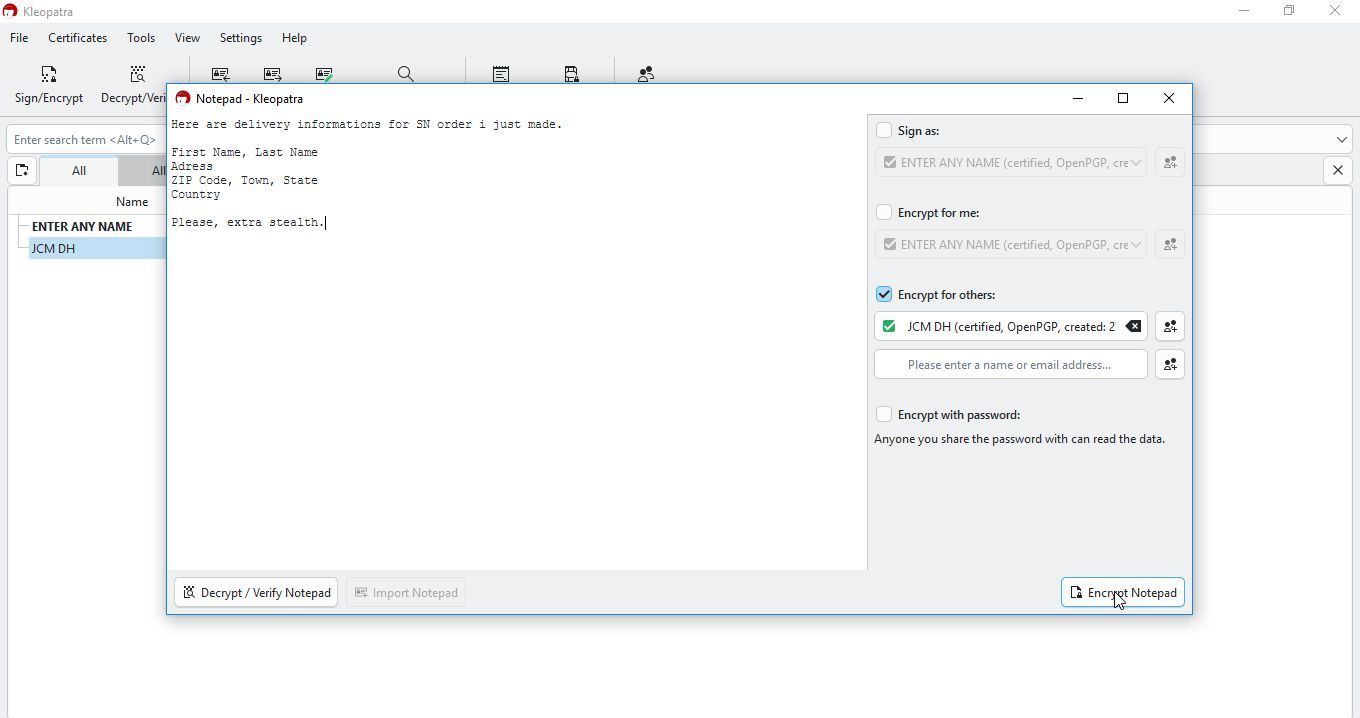Click the Certify toolbar icon with green pen
Viewport: 1360px width, 718px height.
point(325,74)
